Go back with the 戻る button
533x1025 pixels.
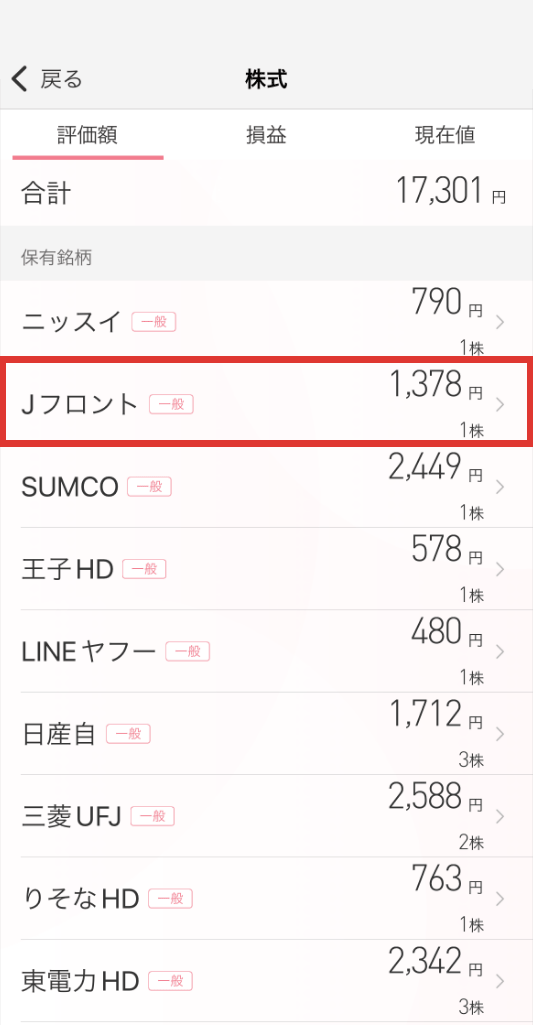pos(47,79)
